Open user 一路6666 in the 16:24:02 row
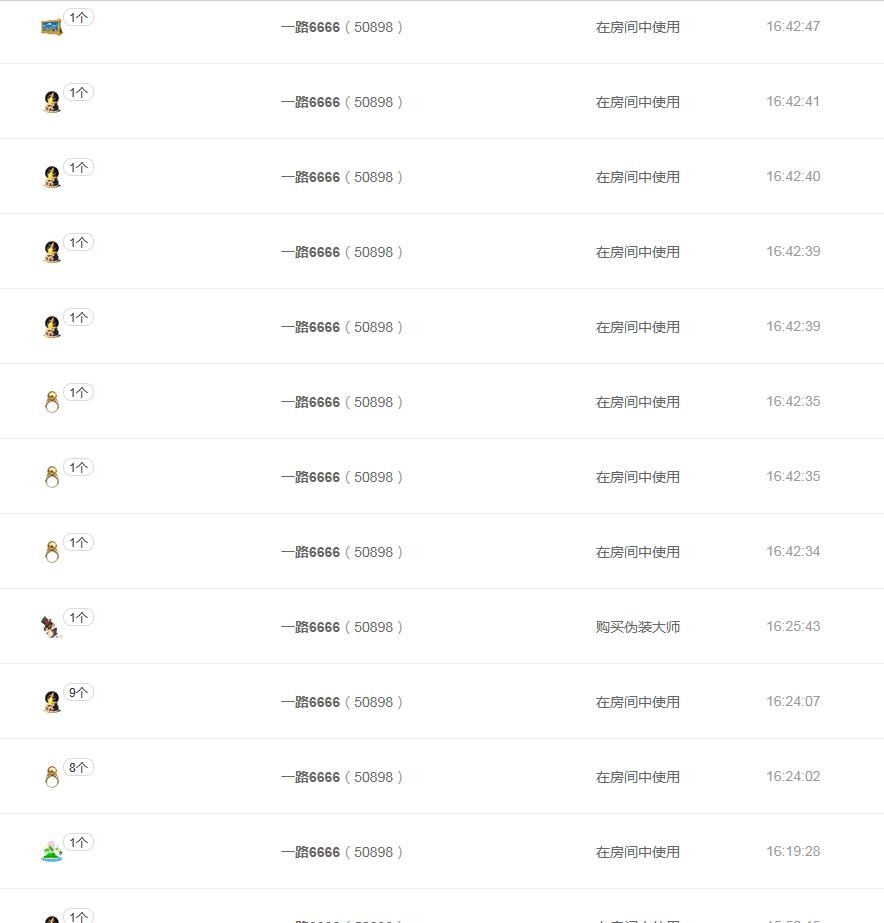Viewport: 884px width, 923px height. coord(310,777)
